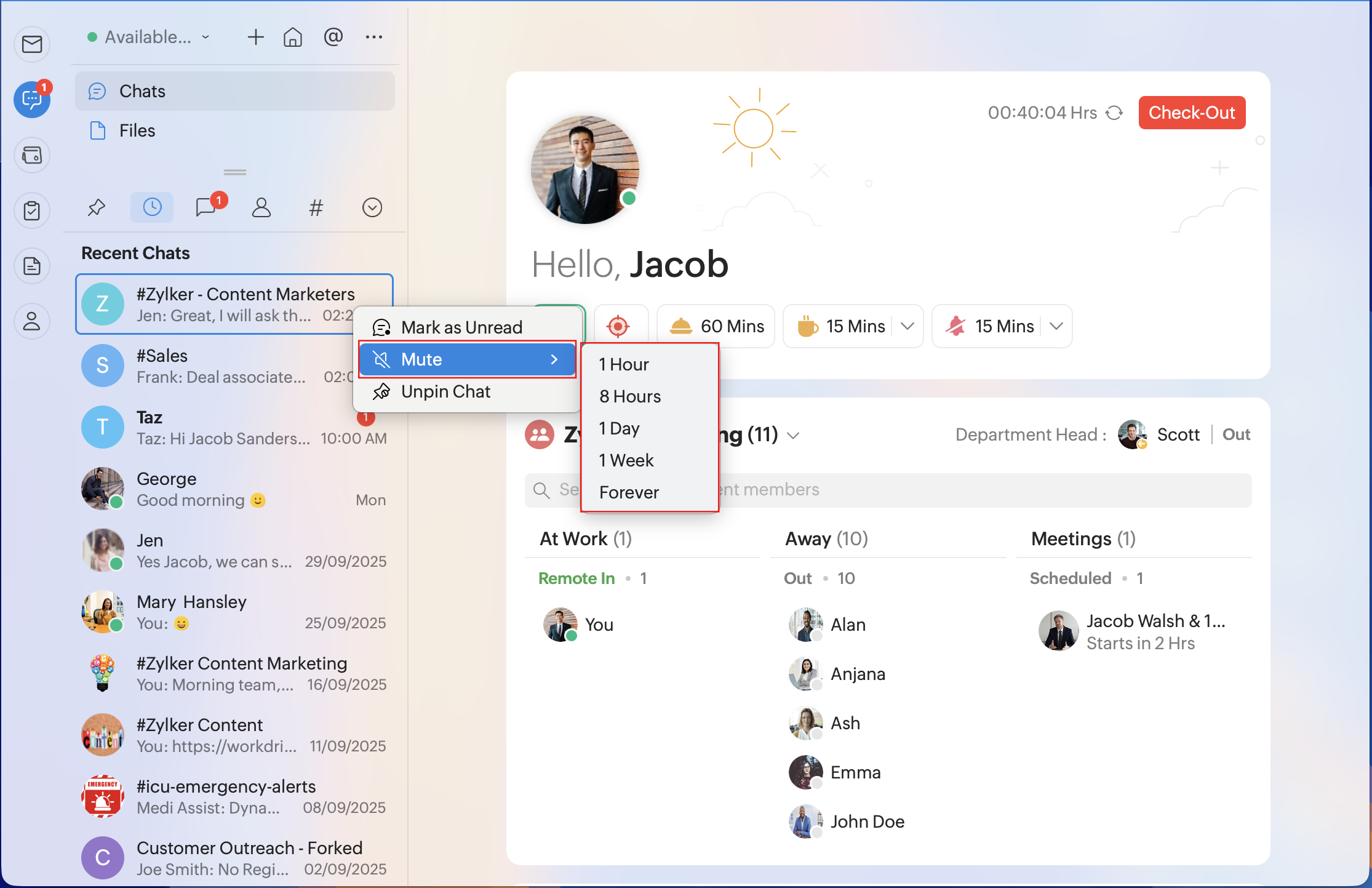Image resolution: width=1372 pixels, height=888 pixels.
Task: Open the Mail icon in left rail
Action: click(32, 44)
